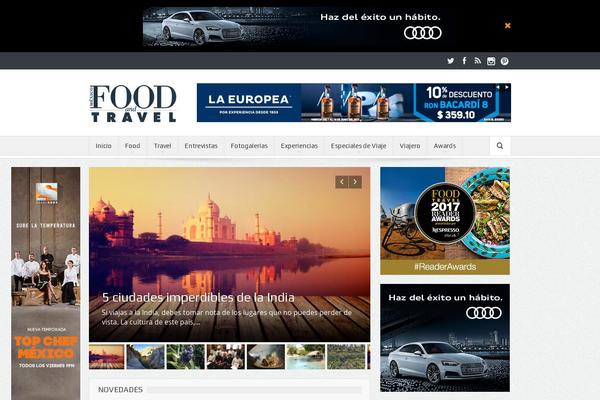The width and height of the screenshot is (600, 400).
Task: Click the article excerpt 'Si viajas a la India'
Action: tap(227, 317)
